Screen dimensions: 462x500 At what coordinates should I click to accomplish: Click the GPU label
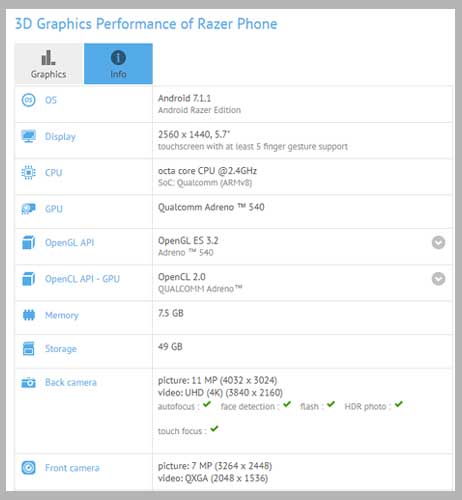(x=54, y=209)
